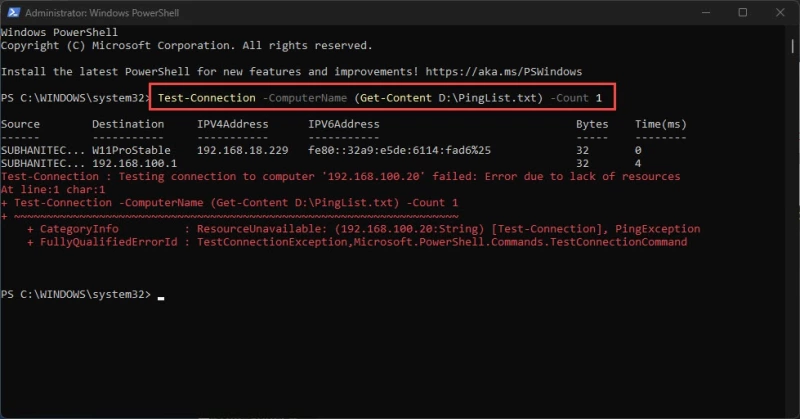The width and height of the screenshot is (800, 419).
Task: Click the PowerShell icon in title bar
Action: (x=13, y=12)
